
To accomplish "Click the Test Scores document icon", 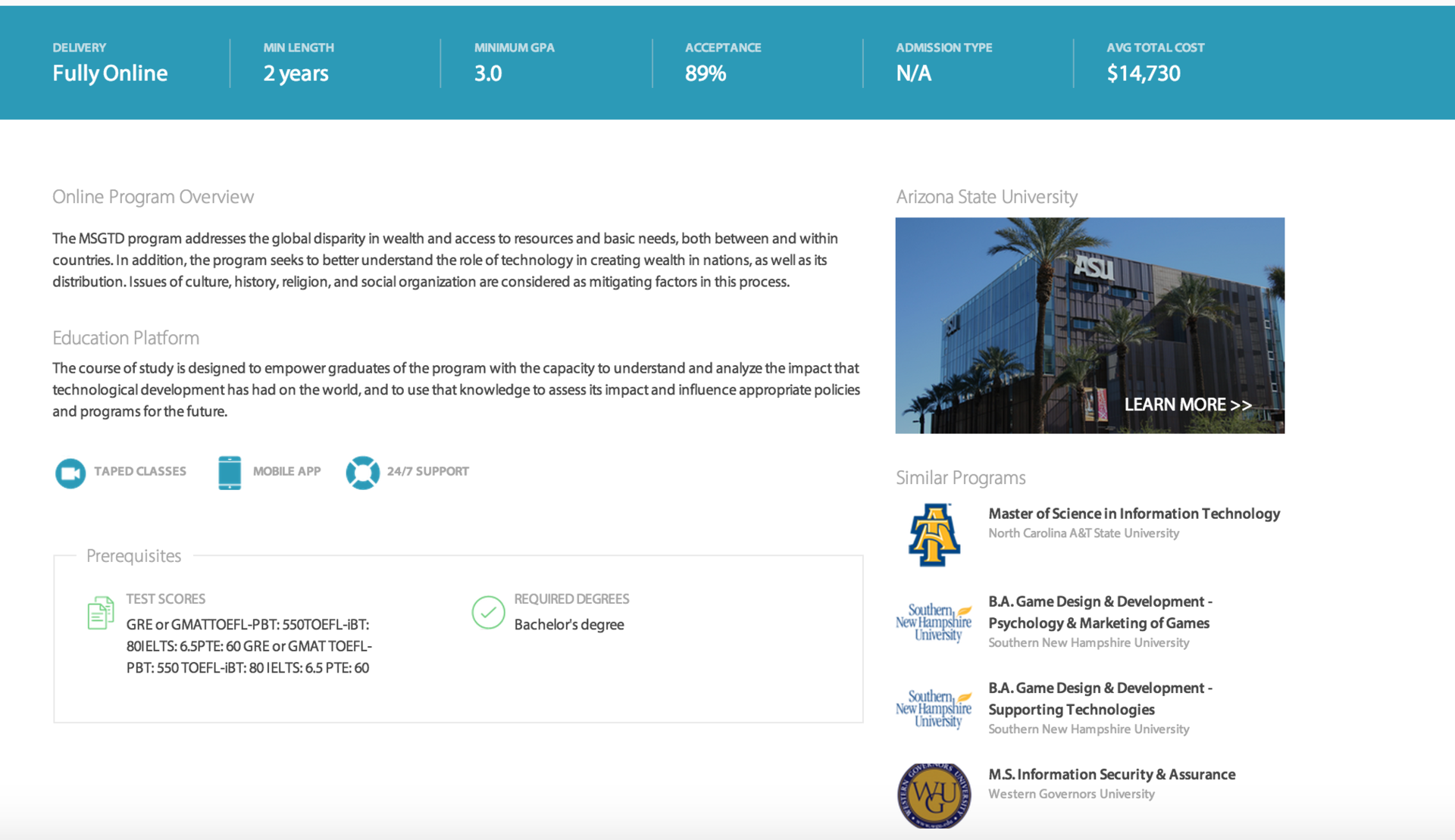I will point(101,613).
